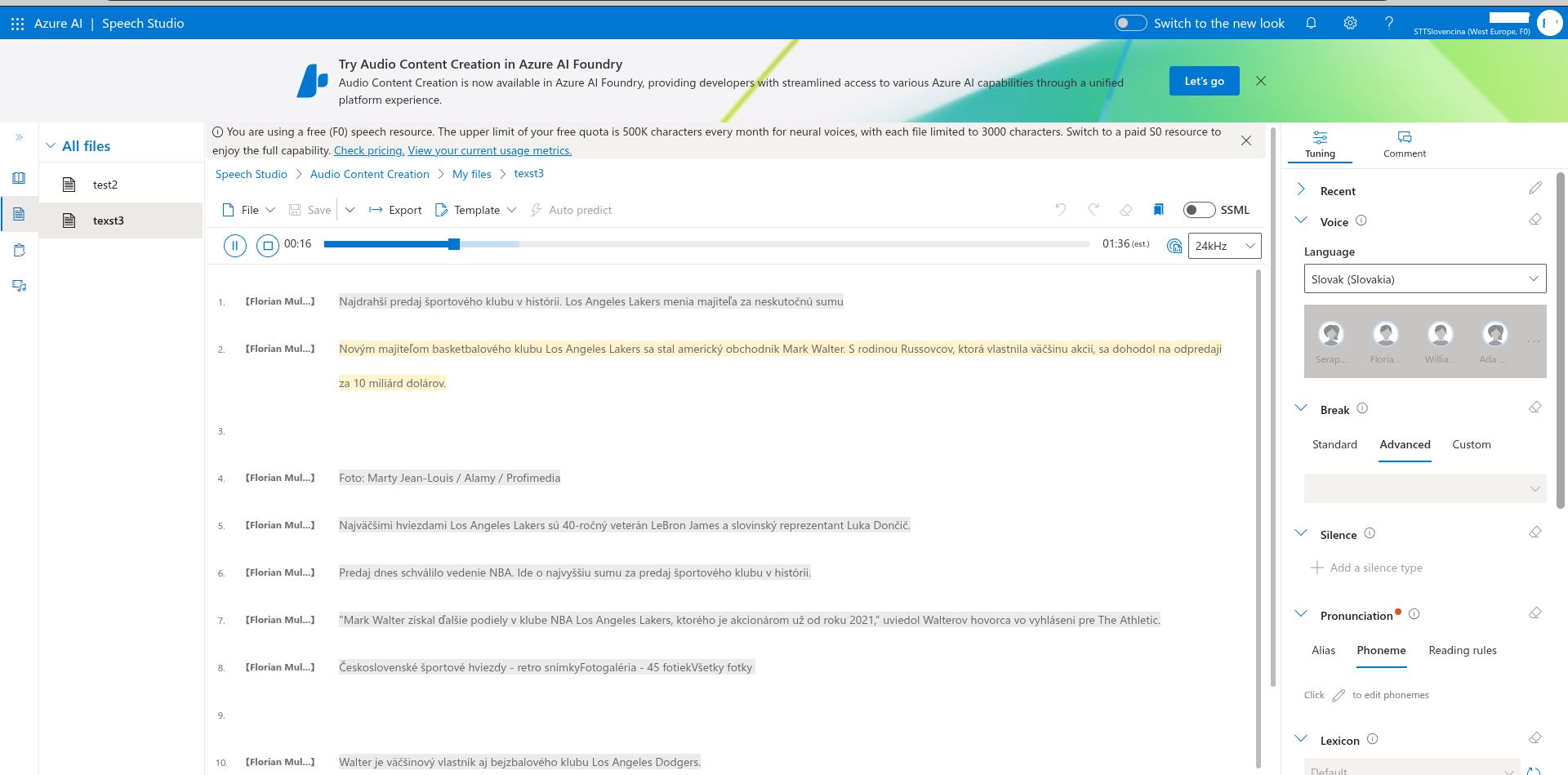Open the Language dropdown for Slovak
This screenshot has width=1568, height=775.
(x=1424, y=279)
